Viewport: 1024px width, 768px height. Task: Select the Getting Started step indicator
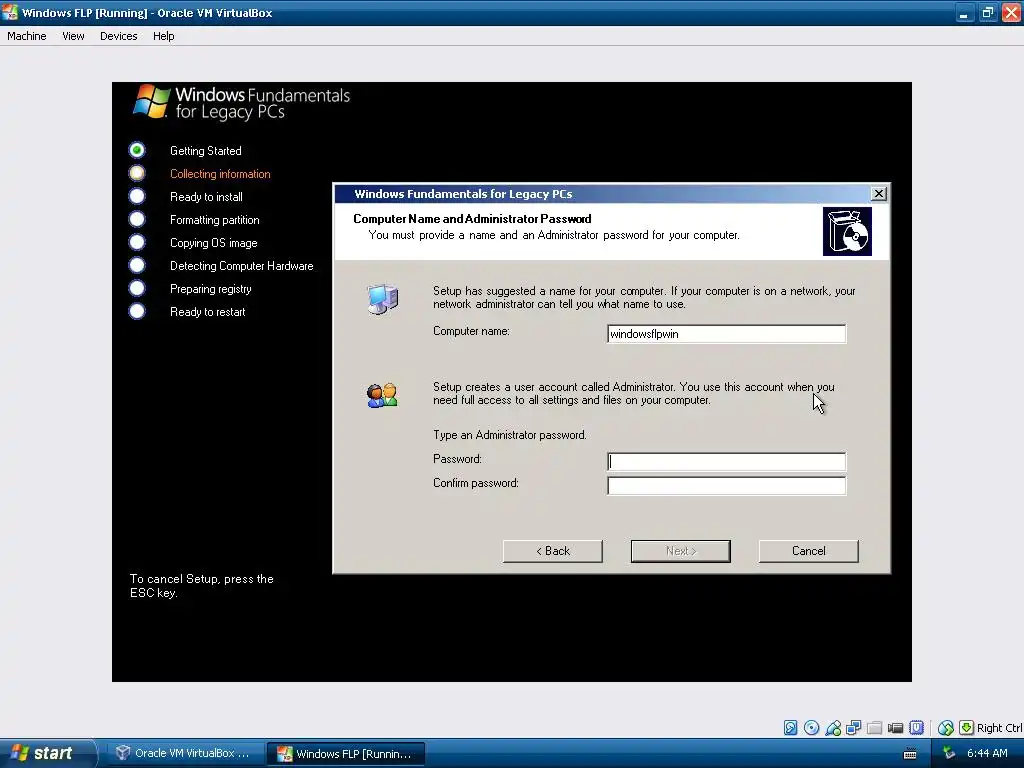[x=136, y=150]
